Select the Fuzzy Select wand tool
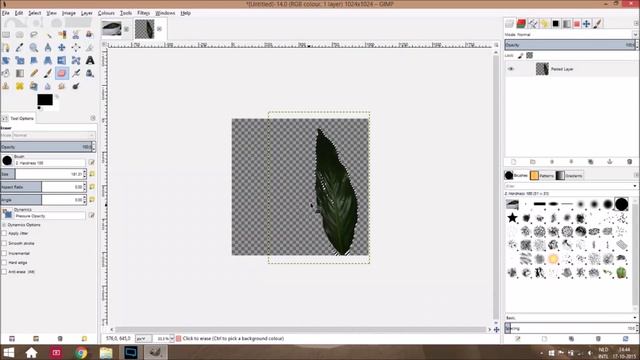The height and width of the screenshot is (360, 640). (x=48, y=35)
